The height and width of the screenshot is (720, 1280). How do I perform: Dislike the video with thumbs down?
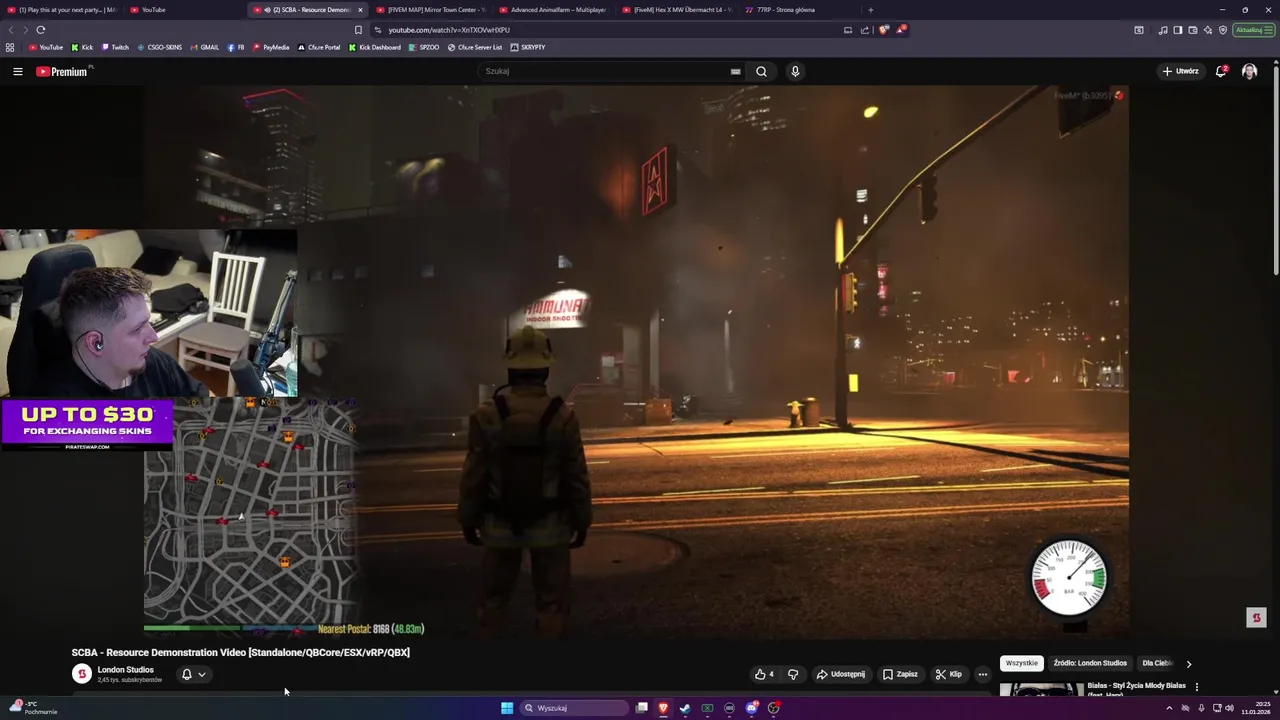pos(793,674)
